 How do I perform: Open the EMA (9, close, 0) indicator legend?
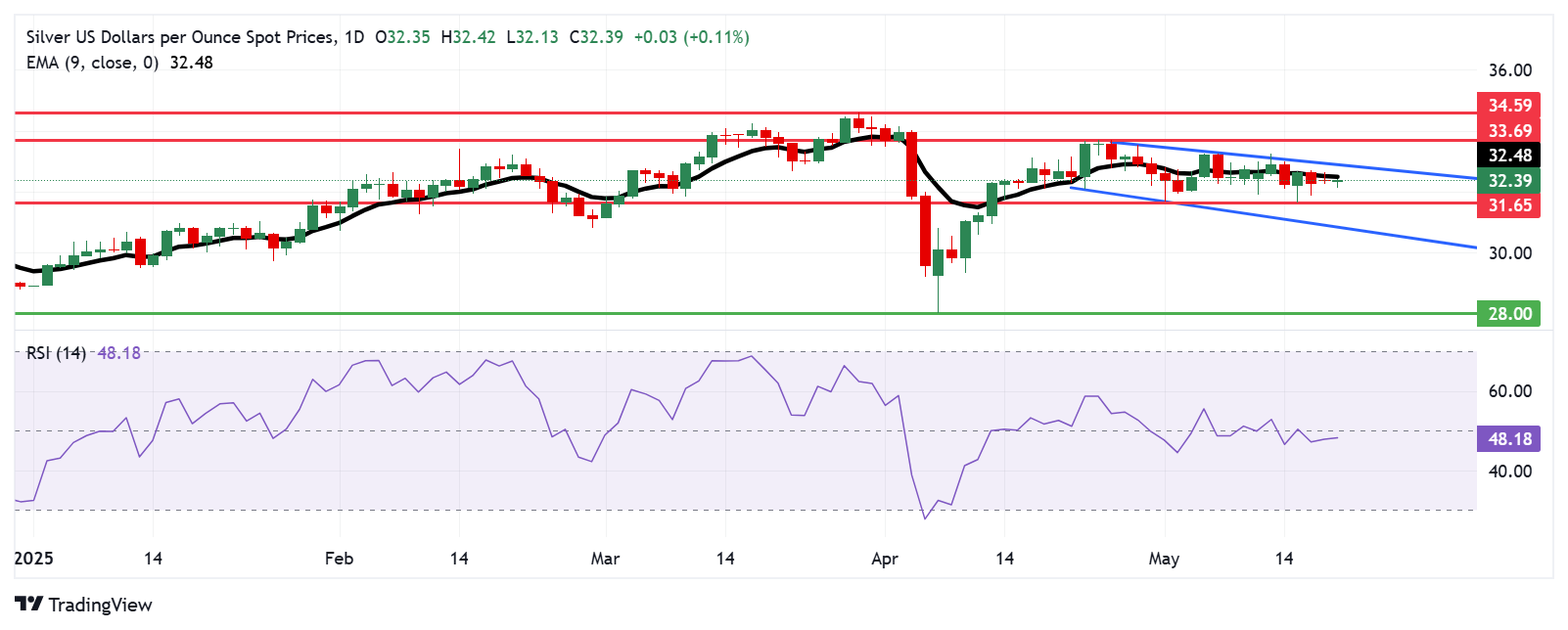tap(92, 63)
